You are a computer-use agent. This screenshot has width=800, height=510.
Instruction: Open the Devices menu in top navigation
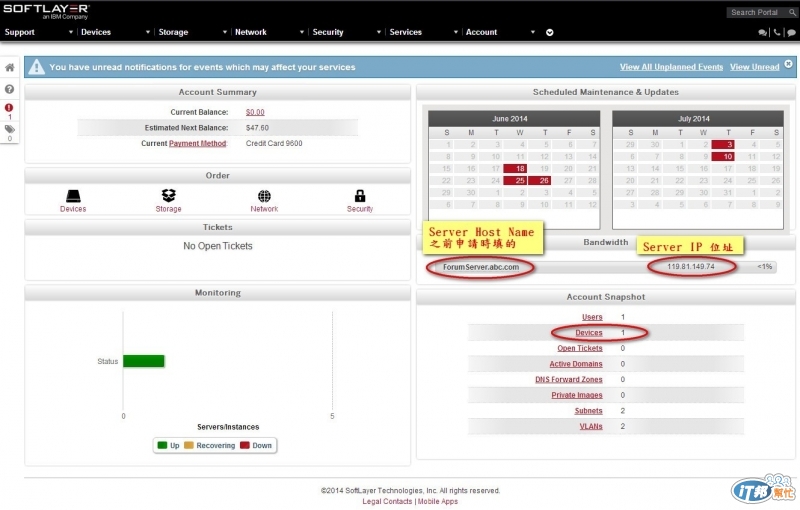point(95,32)
